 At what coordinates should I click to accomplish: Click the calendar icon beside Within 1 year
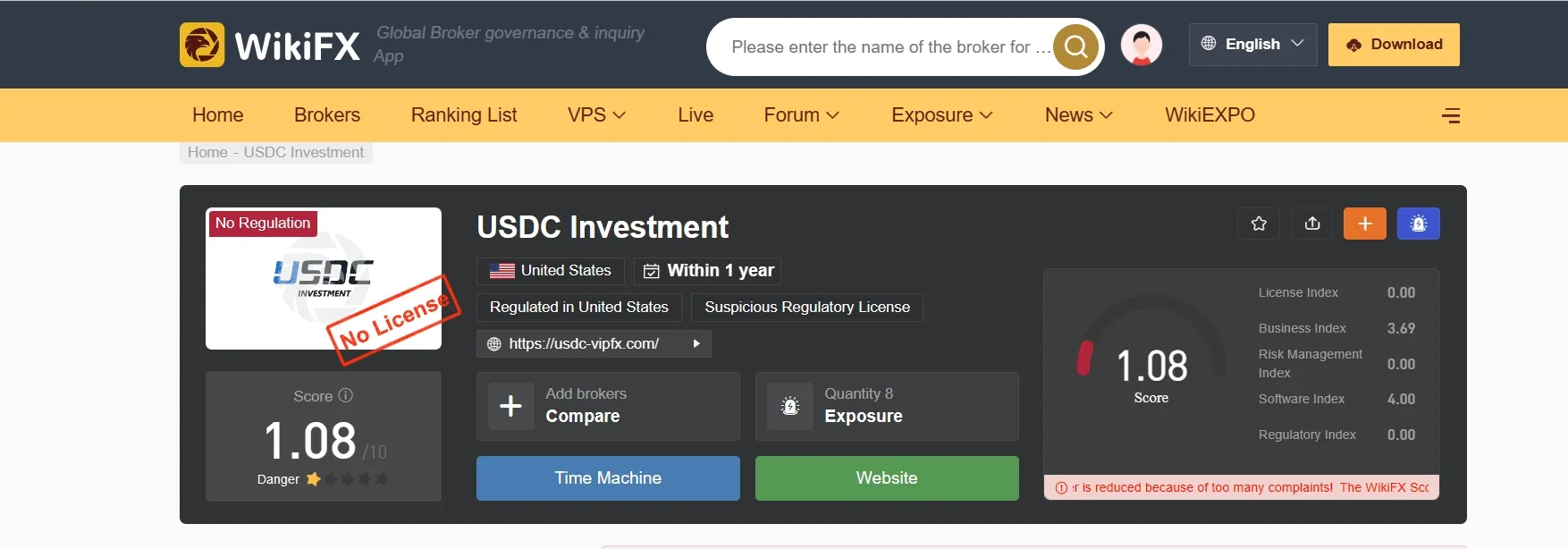pos(652,271)
